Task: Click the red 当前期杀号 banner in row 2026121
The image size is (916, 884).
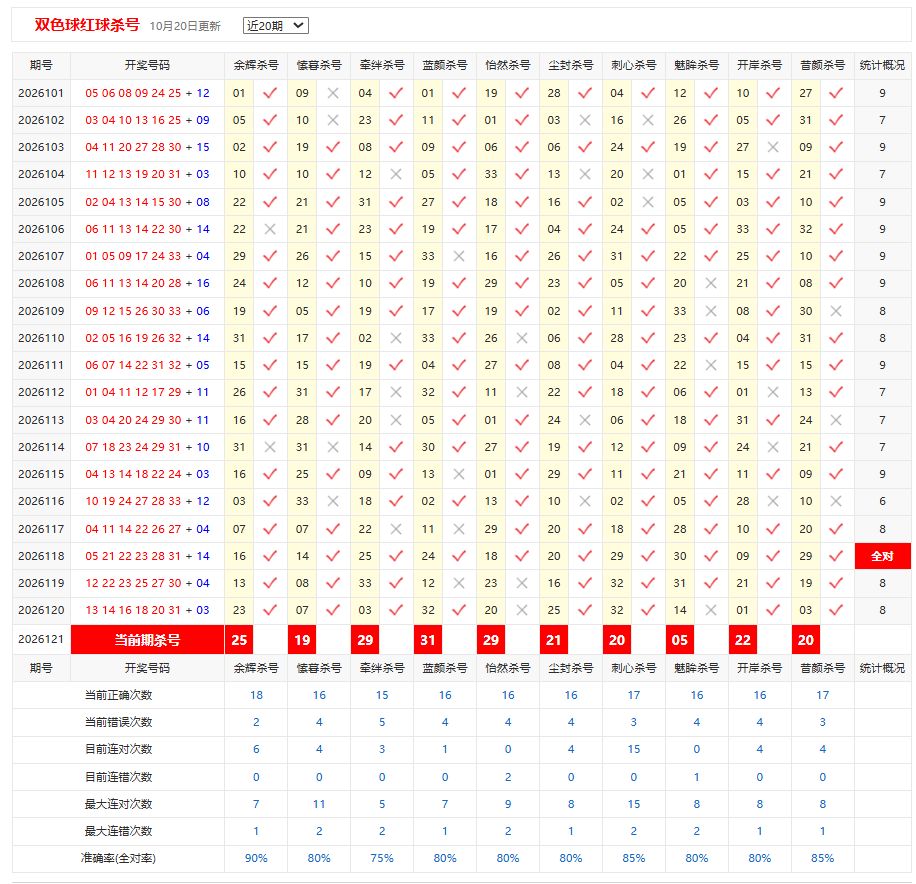Action: (x=147, y=640)
